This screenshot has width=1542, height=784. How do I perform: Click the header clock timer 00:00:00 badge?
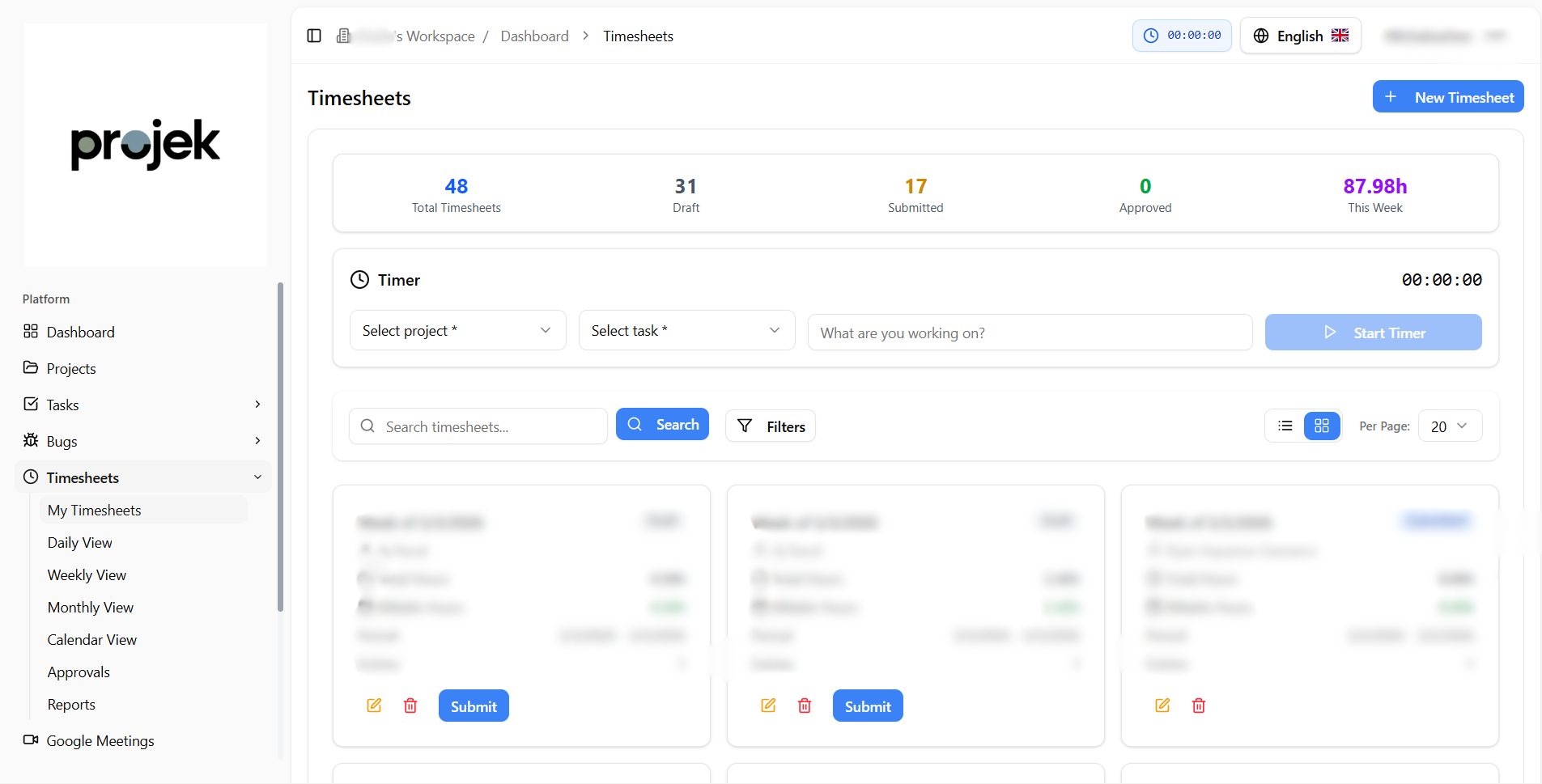click(1182, 36)
